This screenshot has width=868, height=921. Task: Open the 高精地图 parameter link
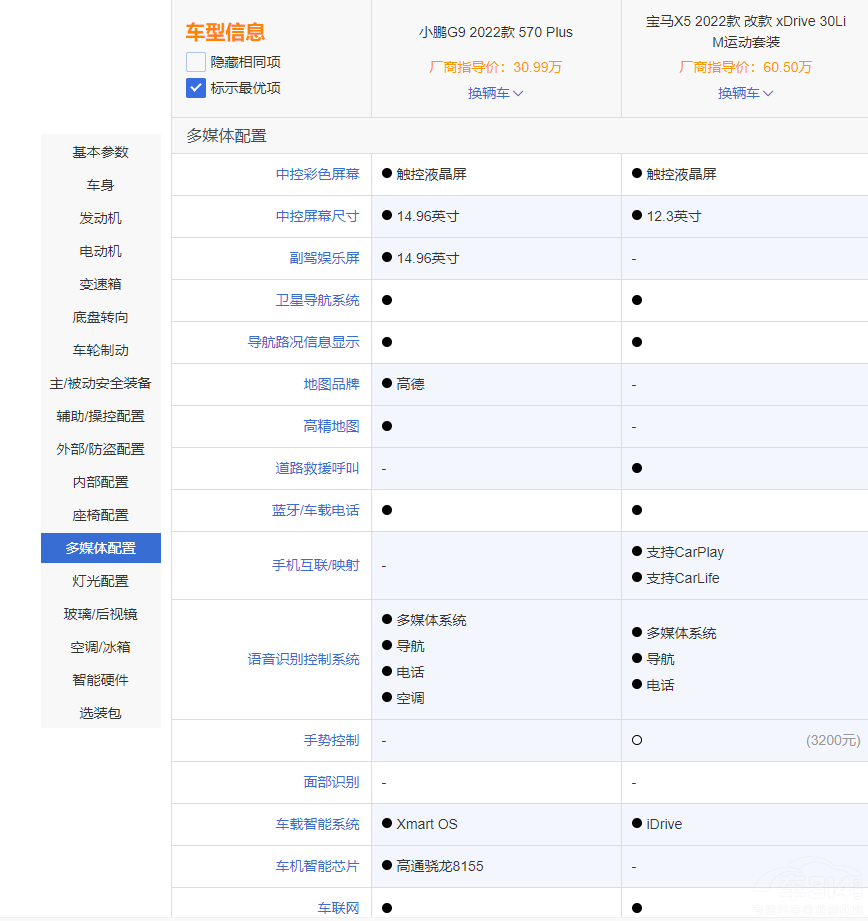tap(331, 426)
